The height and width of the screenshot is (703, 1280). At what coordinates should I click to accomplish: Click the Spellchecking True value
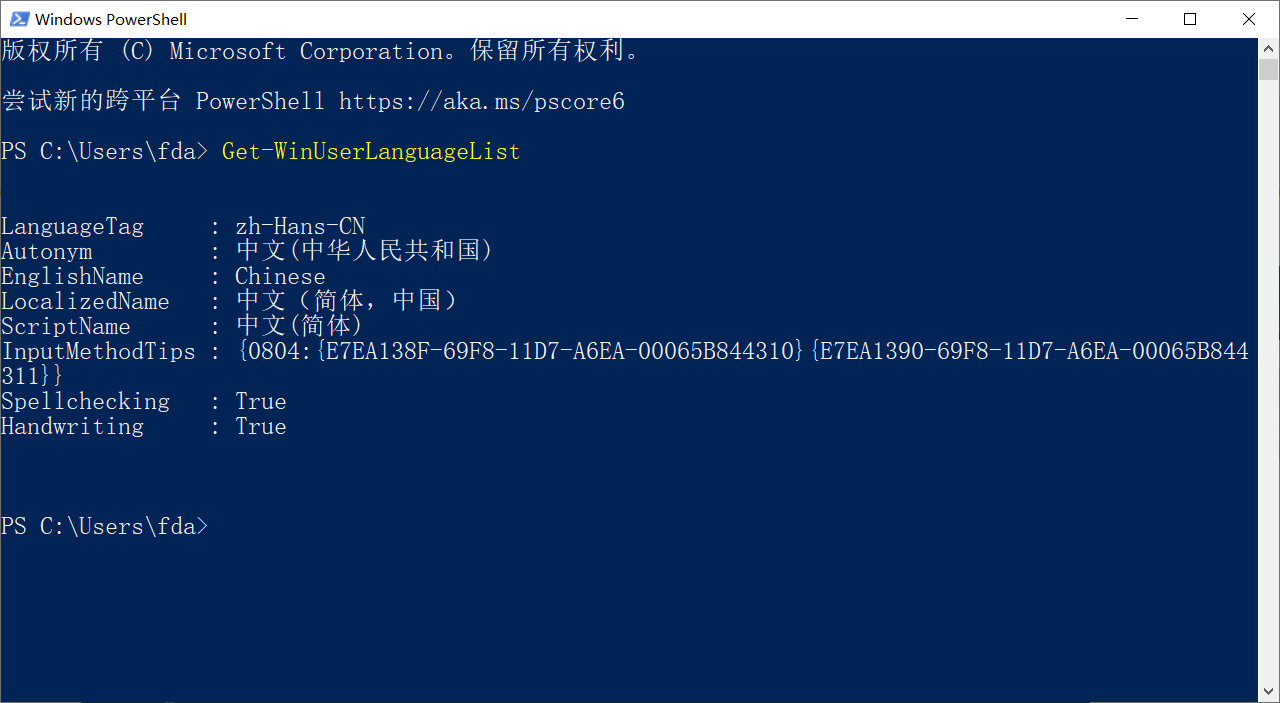pos(261,401)
